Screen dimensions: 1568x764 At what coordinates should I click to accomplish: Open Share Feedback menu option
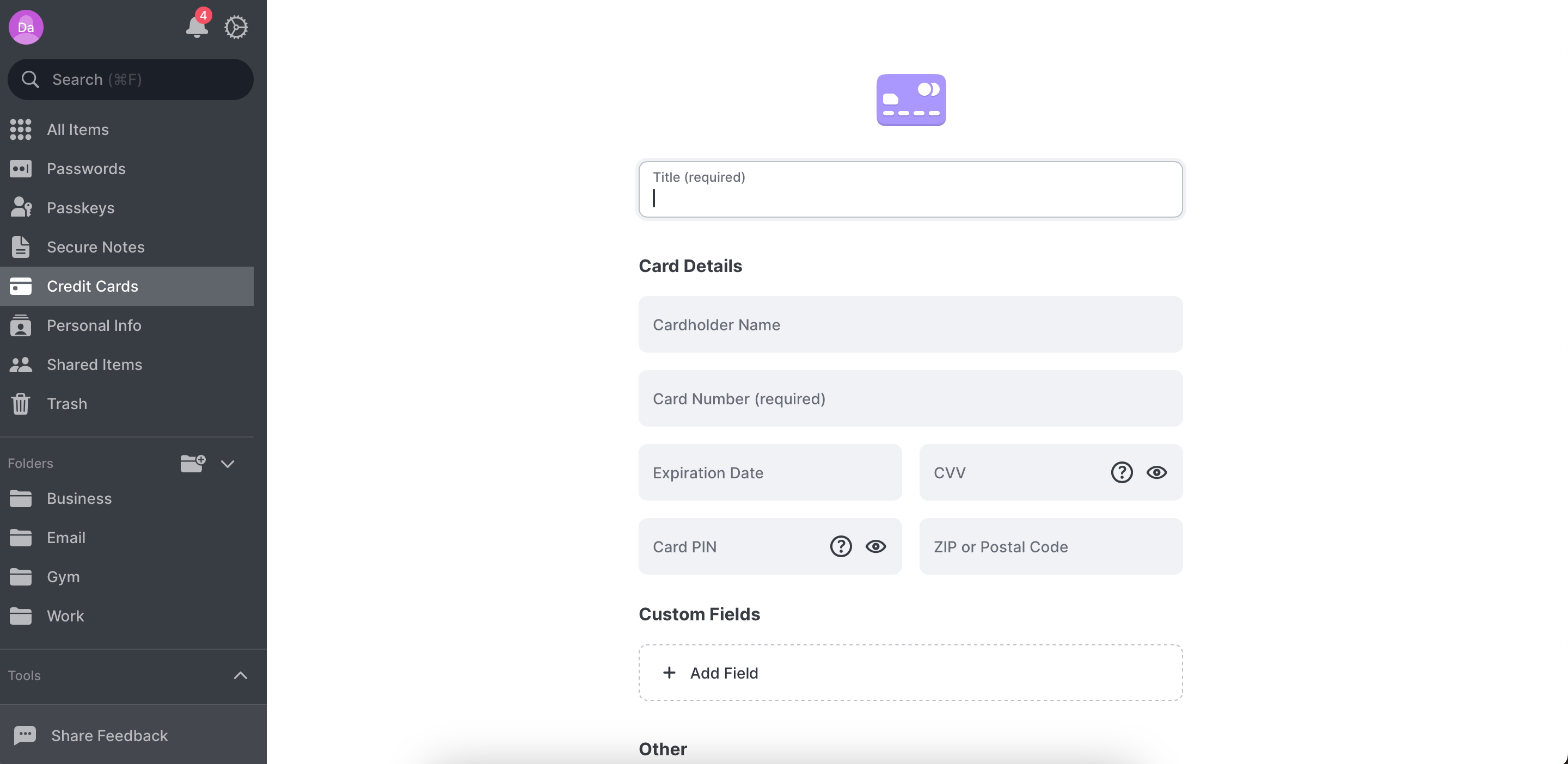pos(109,735)
